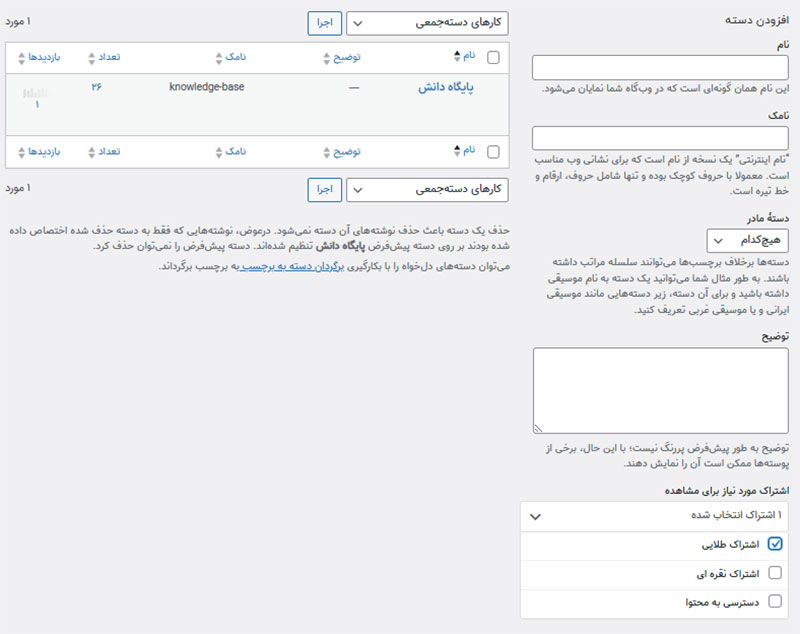Click views chart icon in پایگاه دانش row
Viewport: 800px width, 634px height.
click(x=37, y=98)
